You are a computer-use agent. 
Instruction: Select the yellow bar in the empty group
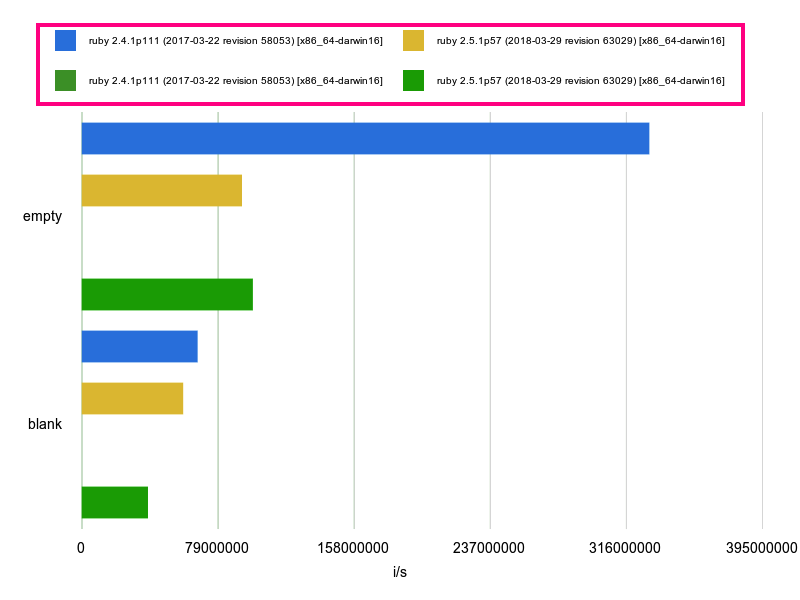(160, 190)
